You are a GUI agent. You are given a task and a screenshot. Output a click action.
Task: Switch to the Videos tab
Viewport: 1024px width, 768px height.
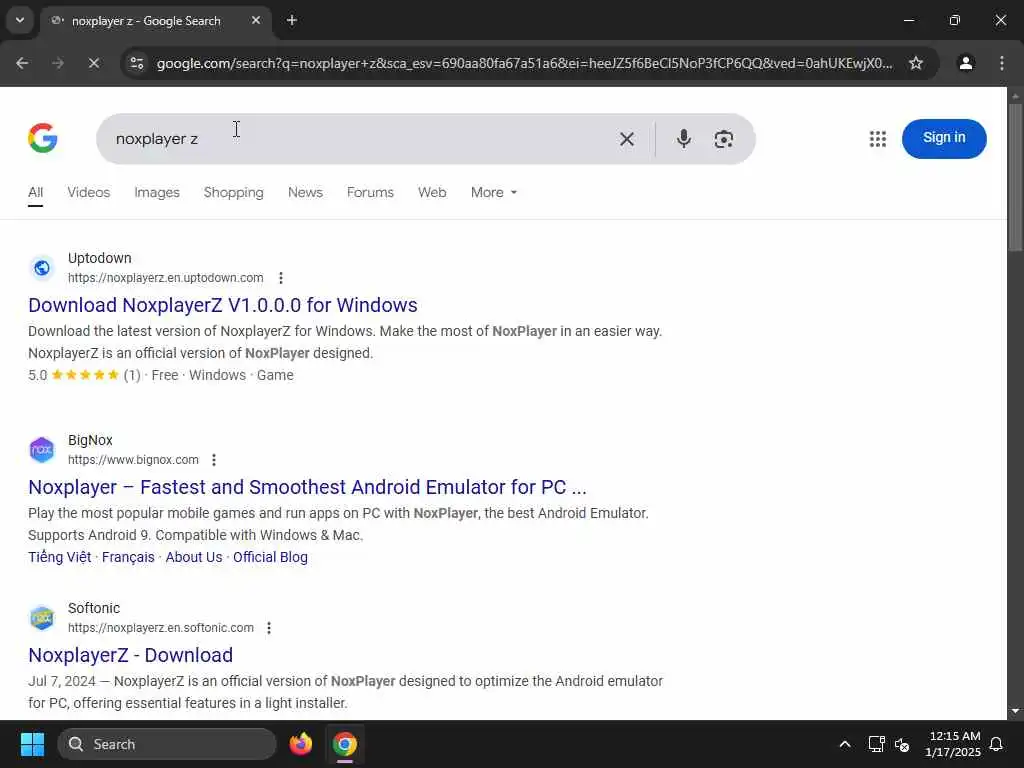coord(89,193)
